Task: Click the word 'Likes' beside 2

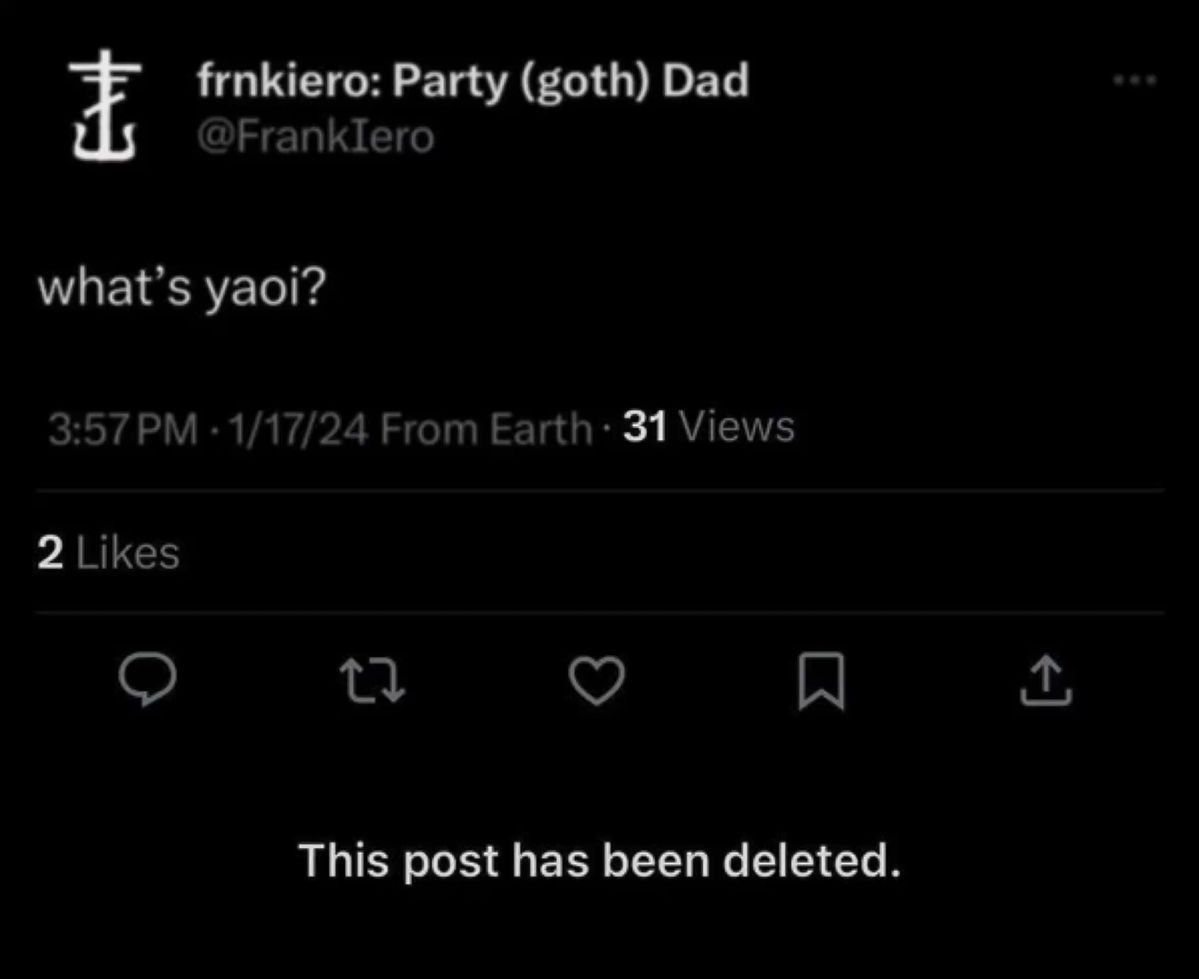Action: point(127,552)
